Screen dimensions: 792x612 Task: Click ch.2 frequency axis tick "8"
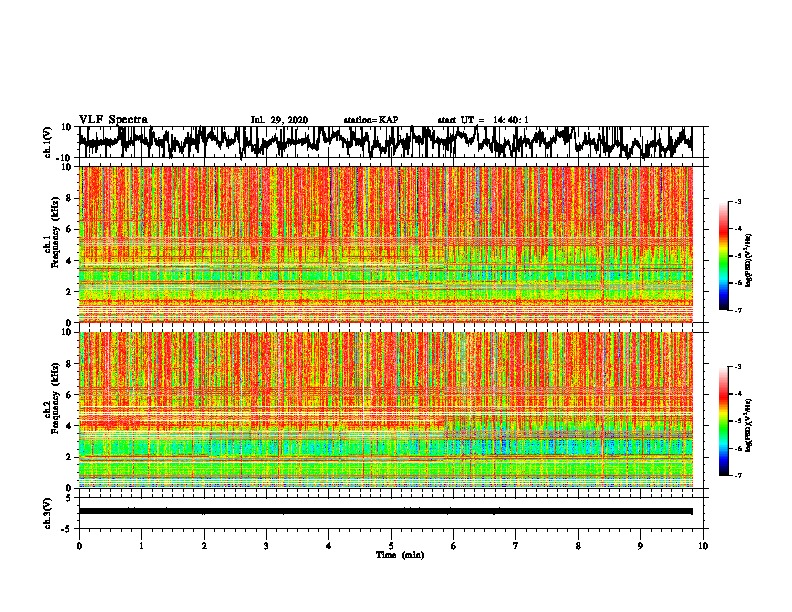tap(69, 364)
